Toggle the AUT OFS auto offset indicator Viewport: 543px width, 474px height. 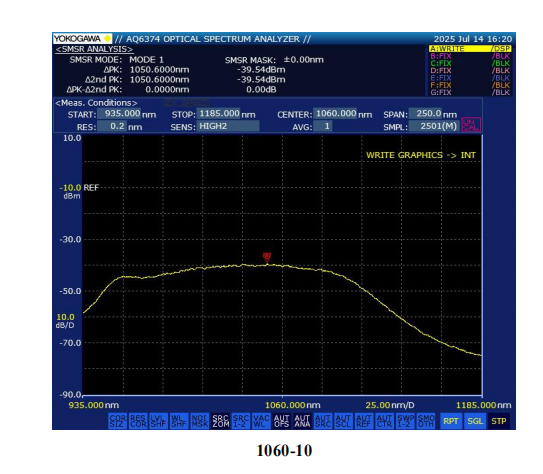[282, 421]
